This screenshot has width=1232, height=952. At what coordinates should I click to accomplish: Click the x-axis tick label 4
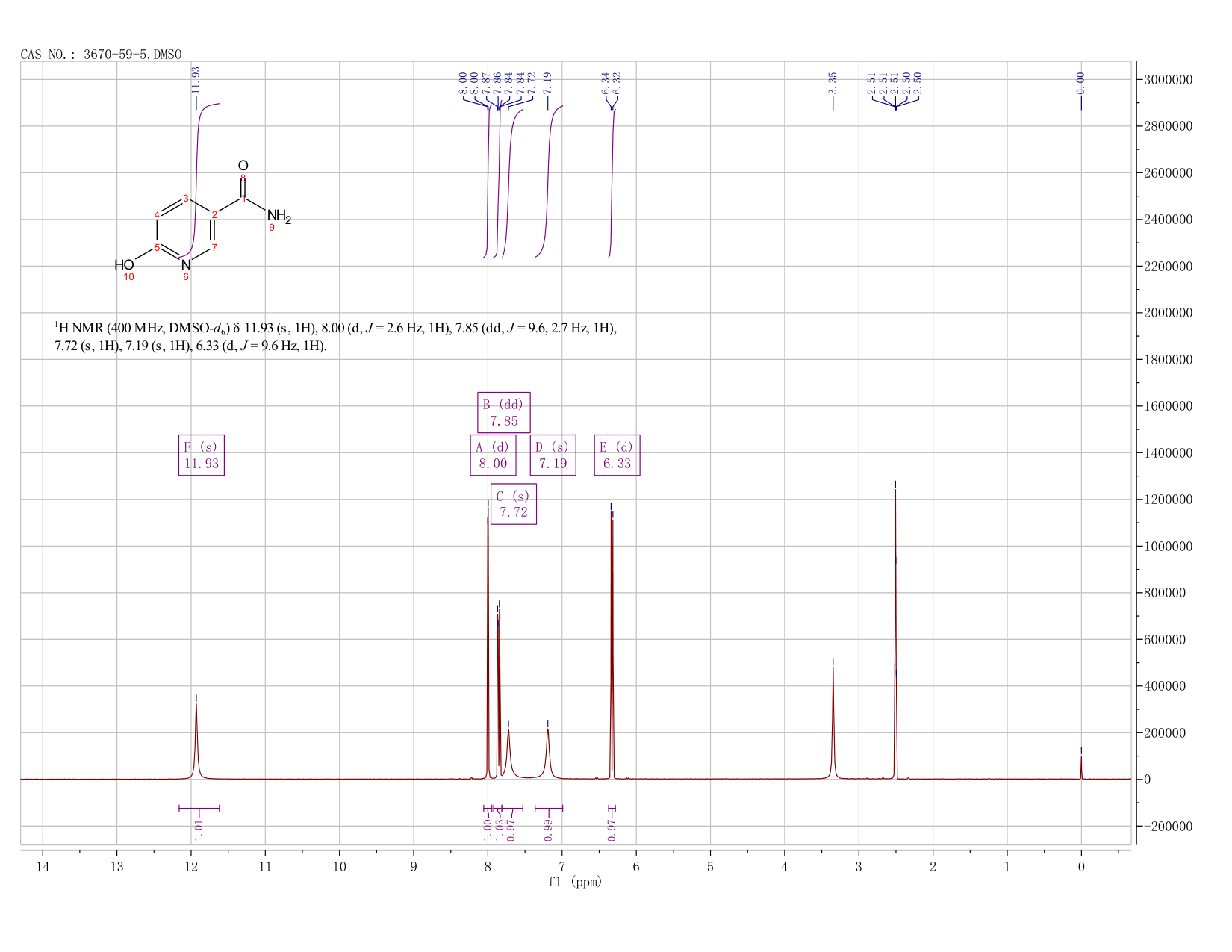785,866
